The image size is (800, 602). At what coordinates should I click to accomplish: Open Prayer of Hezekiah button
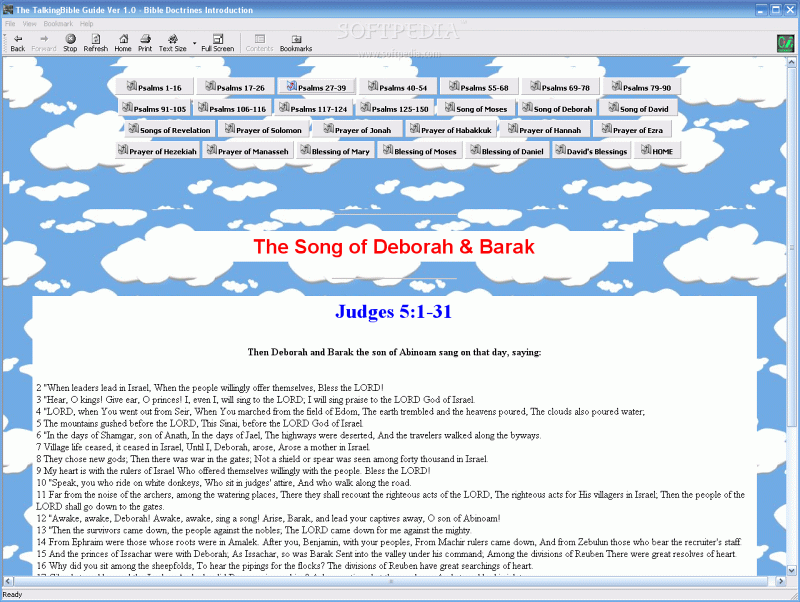click(157, 151)
